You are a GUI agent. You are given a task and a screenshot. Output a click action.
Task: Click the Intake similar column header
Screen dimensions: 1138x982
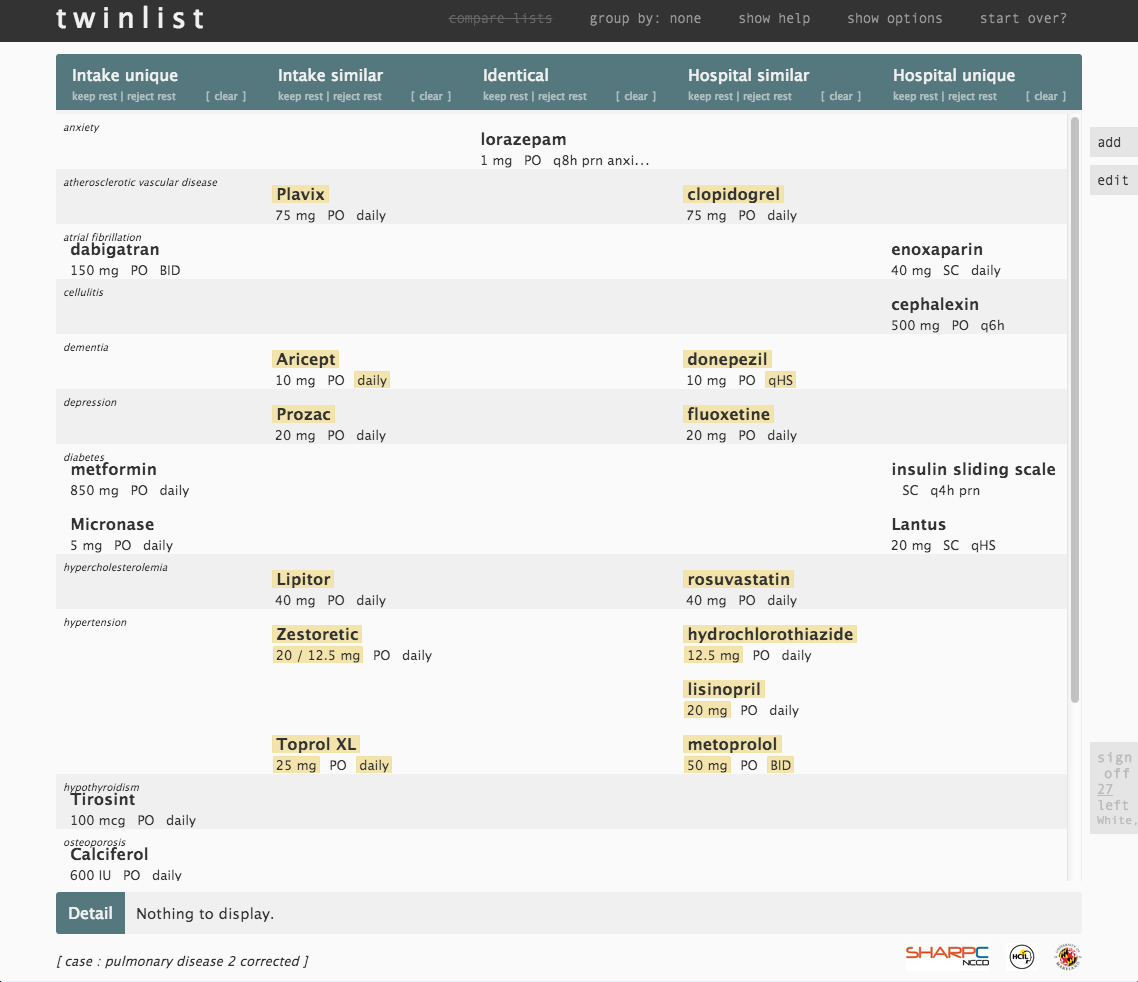pyautogui.click(x=330, y=75)
